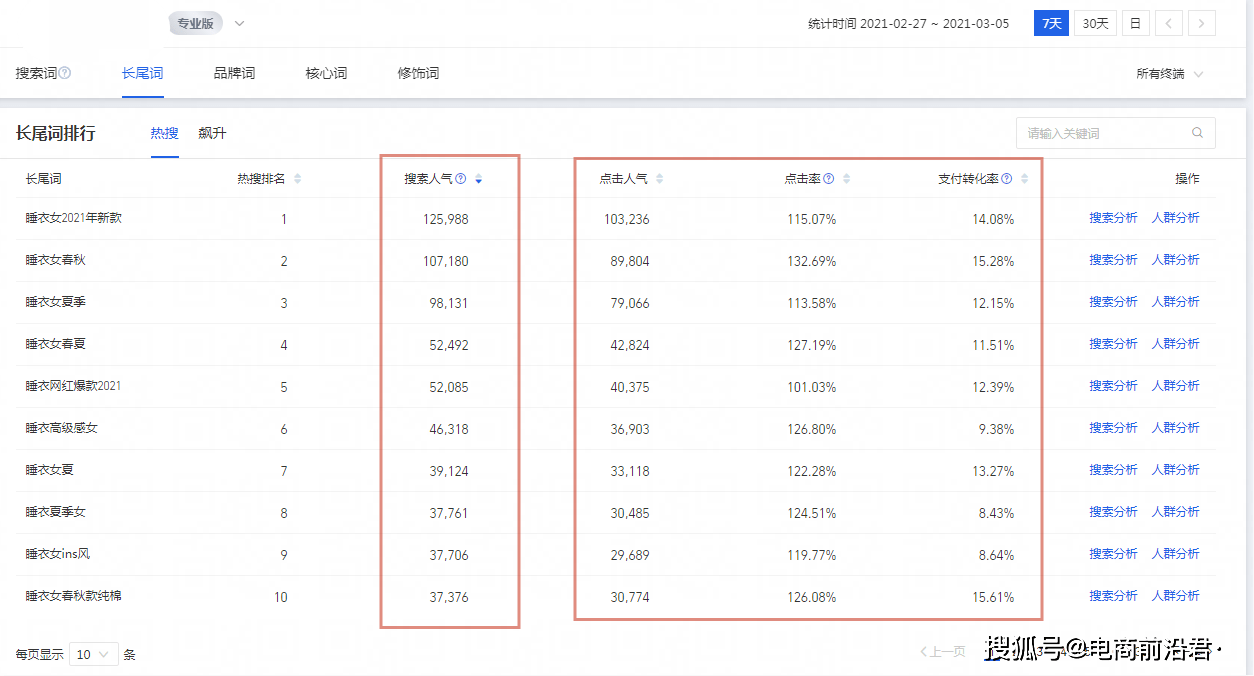Image resolution: width=1254 pixels, height=676 pixels.
Task: Click the 专业版 badge
Action: tap(196, 23)
